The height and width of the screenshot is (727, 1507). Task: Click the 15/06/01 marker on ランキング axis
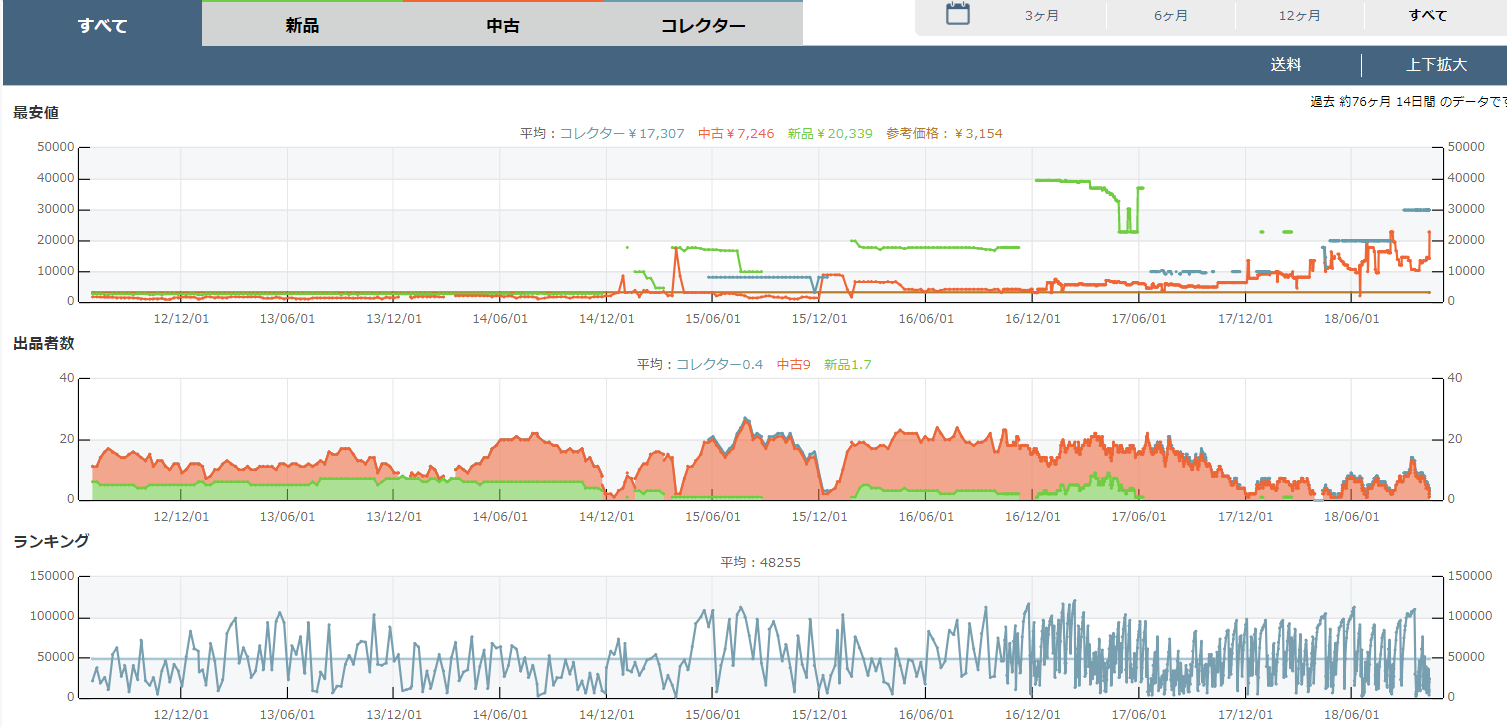coord(712,714)
